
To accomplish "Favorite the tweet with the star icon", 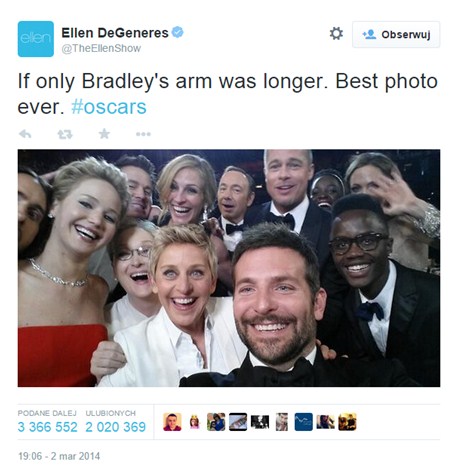I will coord(104,134).
